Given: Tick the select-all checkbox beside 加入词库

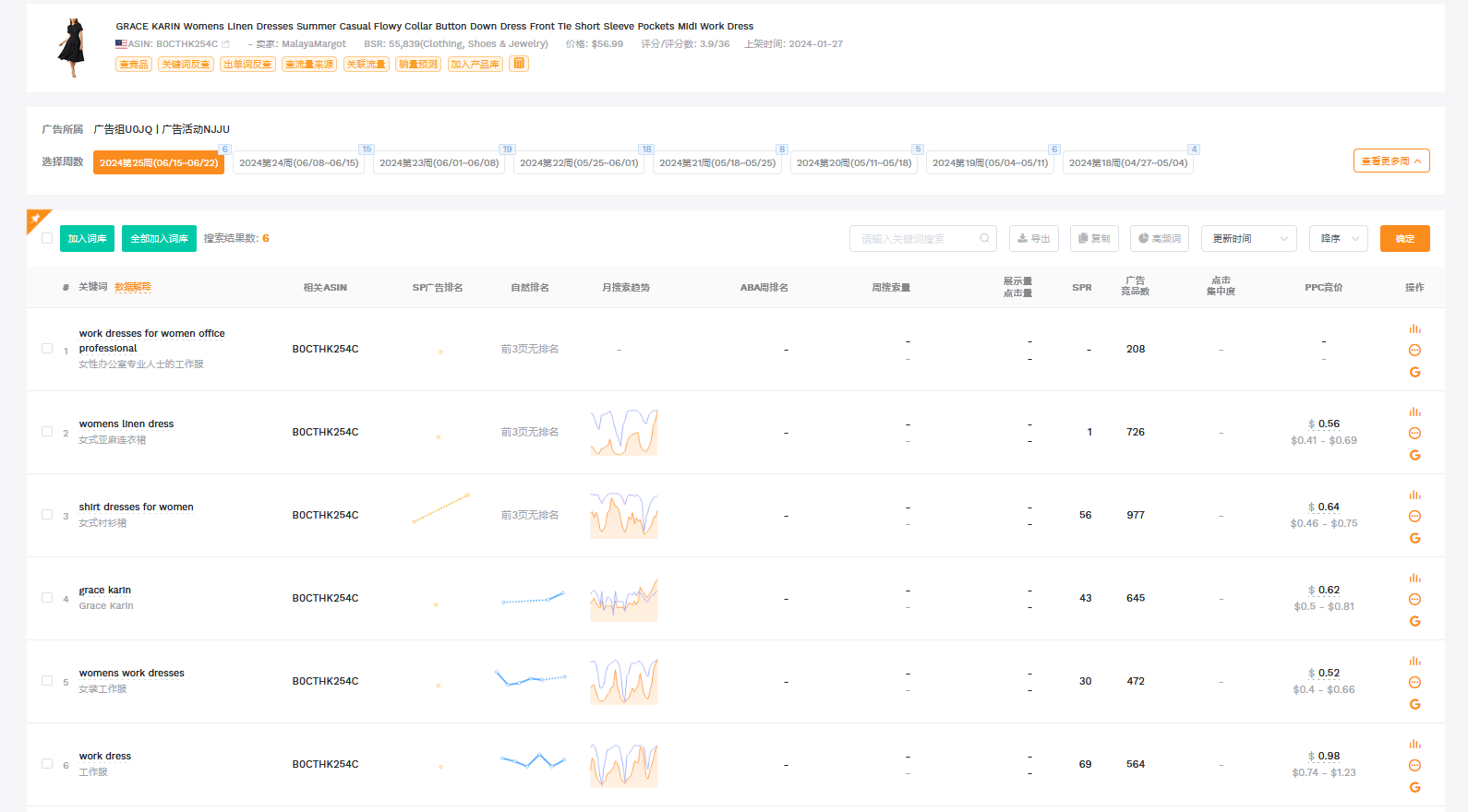Looking at the screenshot, I should 47,238.
